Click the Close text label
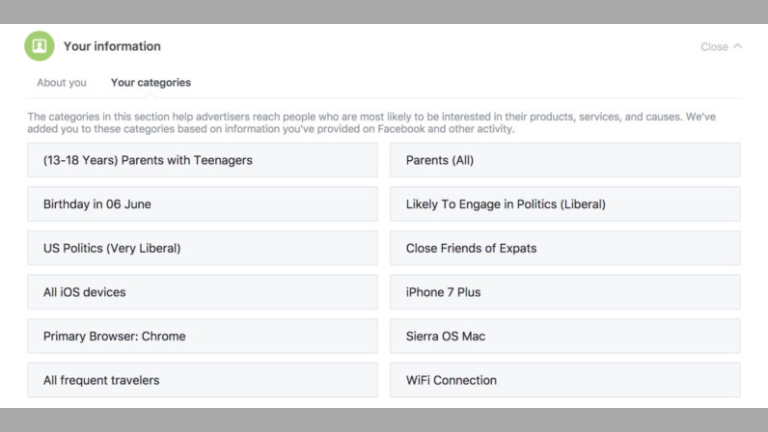 coord(714,47)
